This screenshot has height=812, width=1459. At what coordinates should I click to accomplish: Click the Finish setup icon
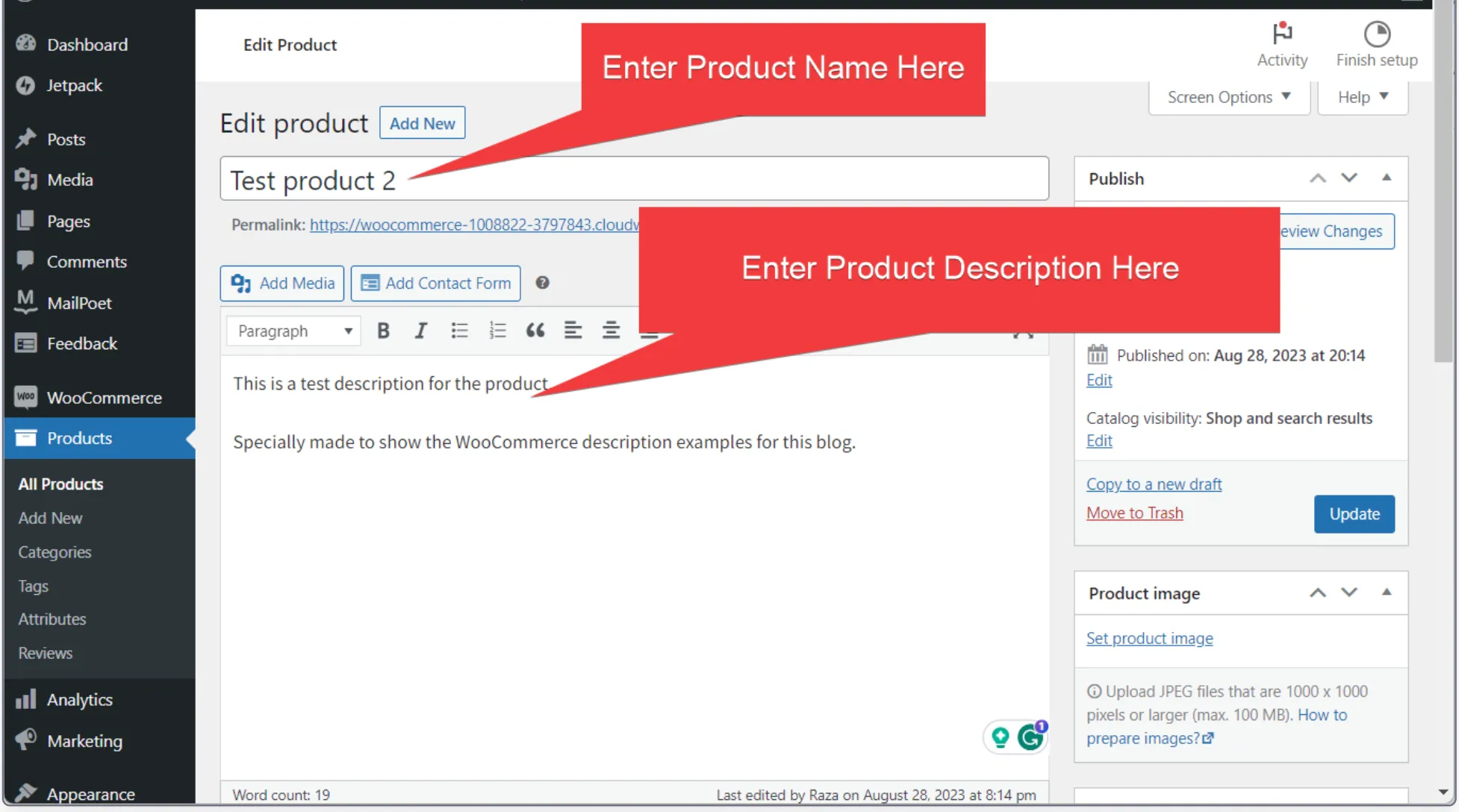(x=1377, y=34)
